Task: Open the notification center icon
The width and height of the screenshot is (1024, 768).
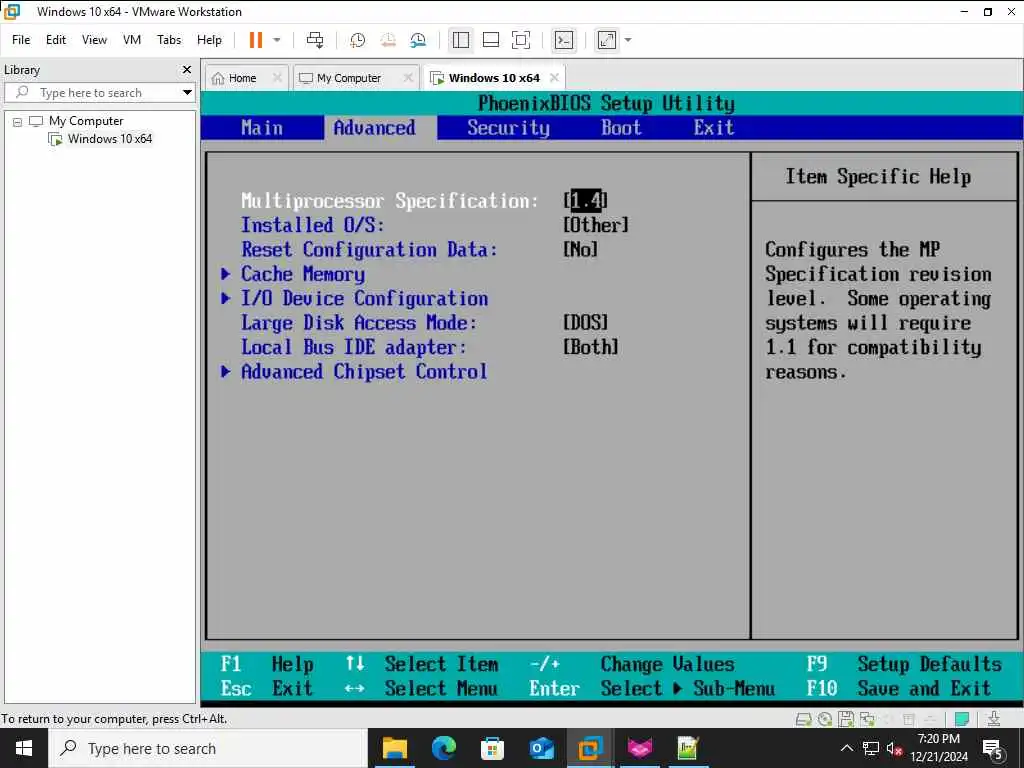Action: pos(993,748)
